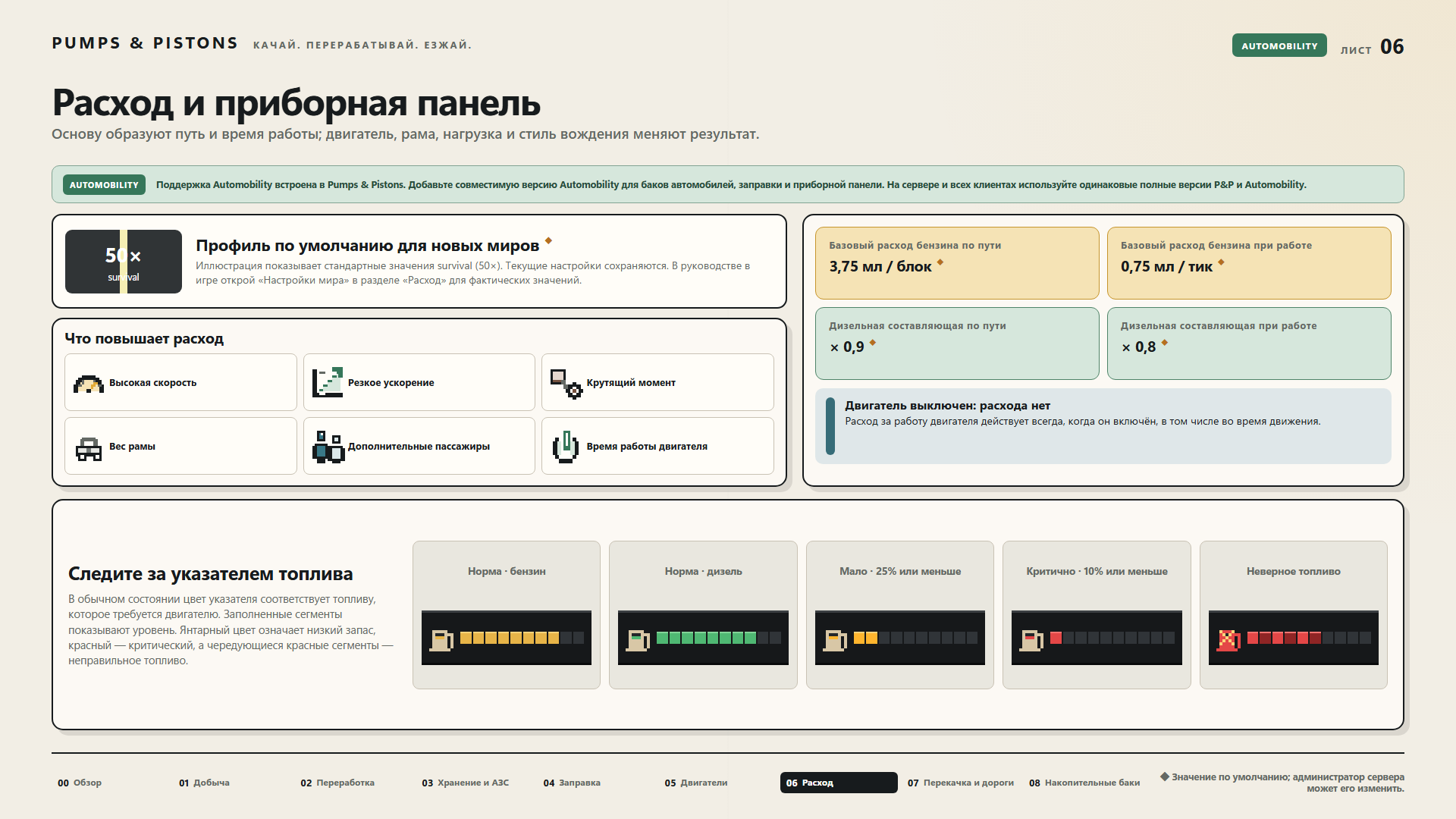Click the 50× survival profile badge
Screen dimensions: 1456x819
click(x=124, y=262)
